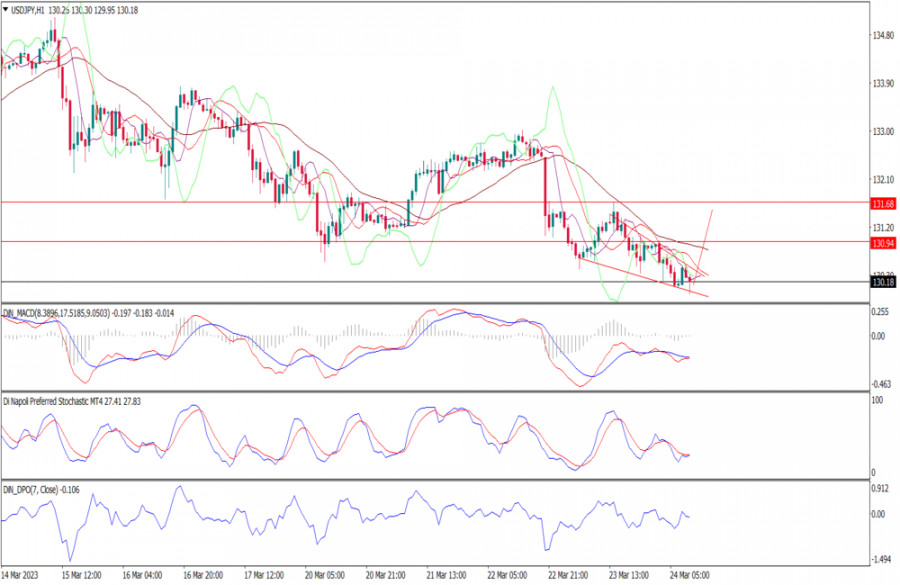Click the Di Napoli Preferred Stochastic label

point(72,401)
